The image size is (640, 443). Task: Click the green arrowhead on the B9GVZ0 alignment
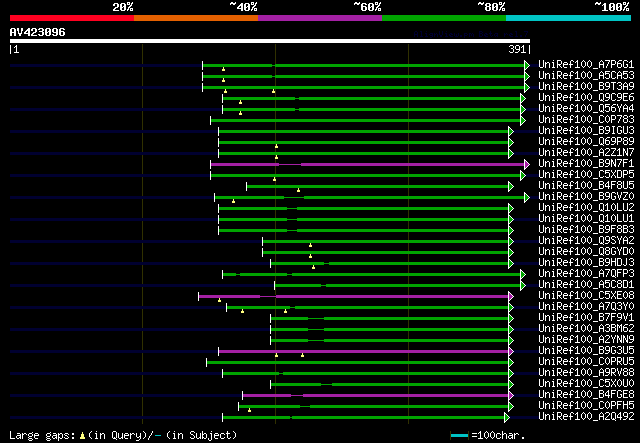coord(527,198)
